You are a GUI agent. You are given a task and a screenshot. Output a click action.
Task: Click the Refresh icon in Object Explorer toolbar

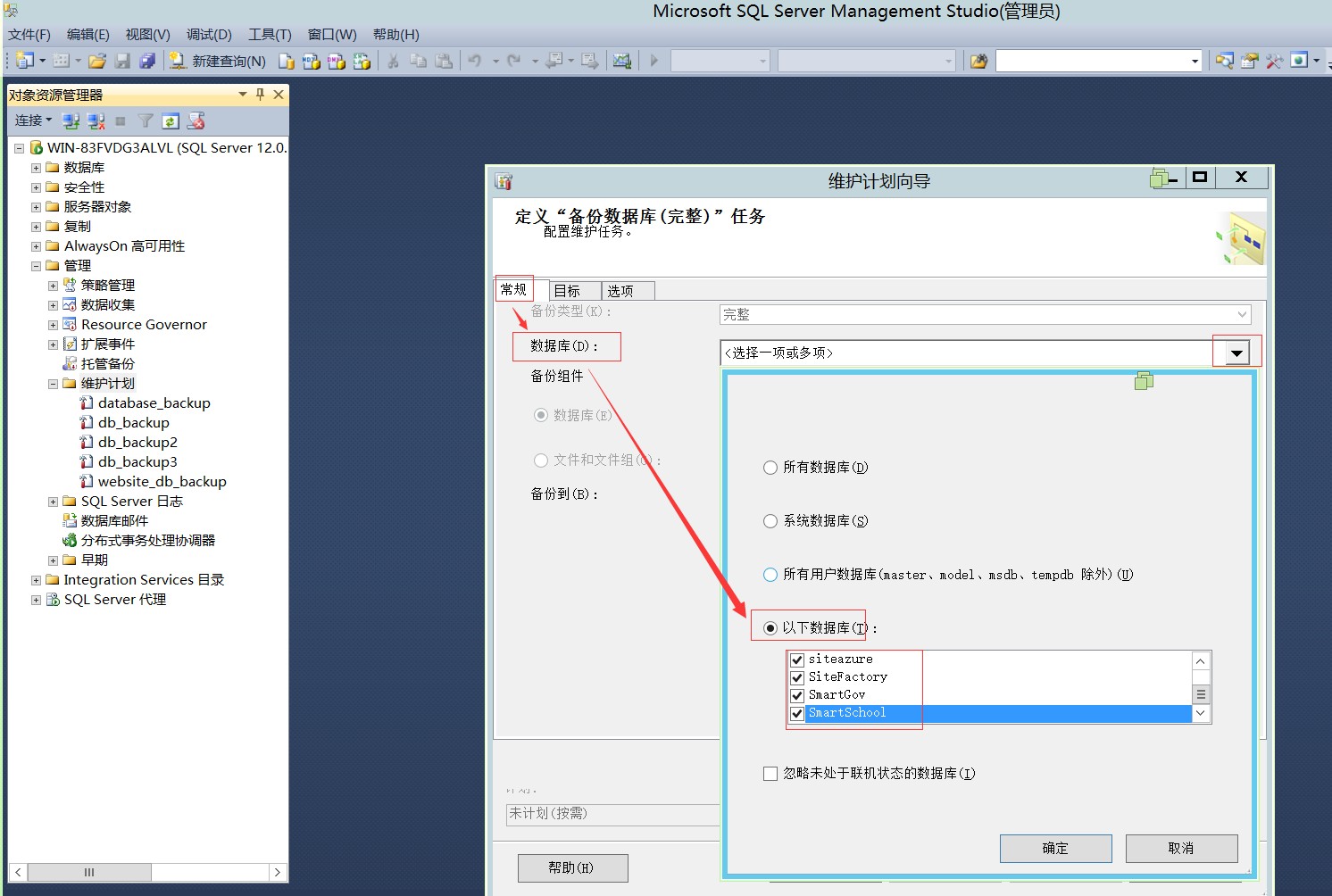click(171, 120)
